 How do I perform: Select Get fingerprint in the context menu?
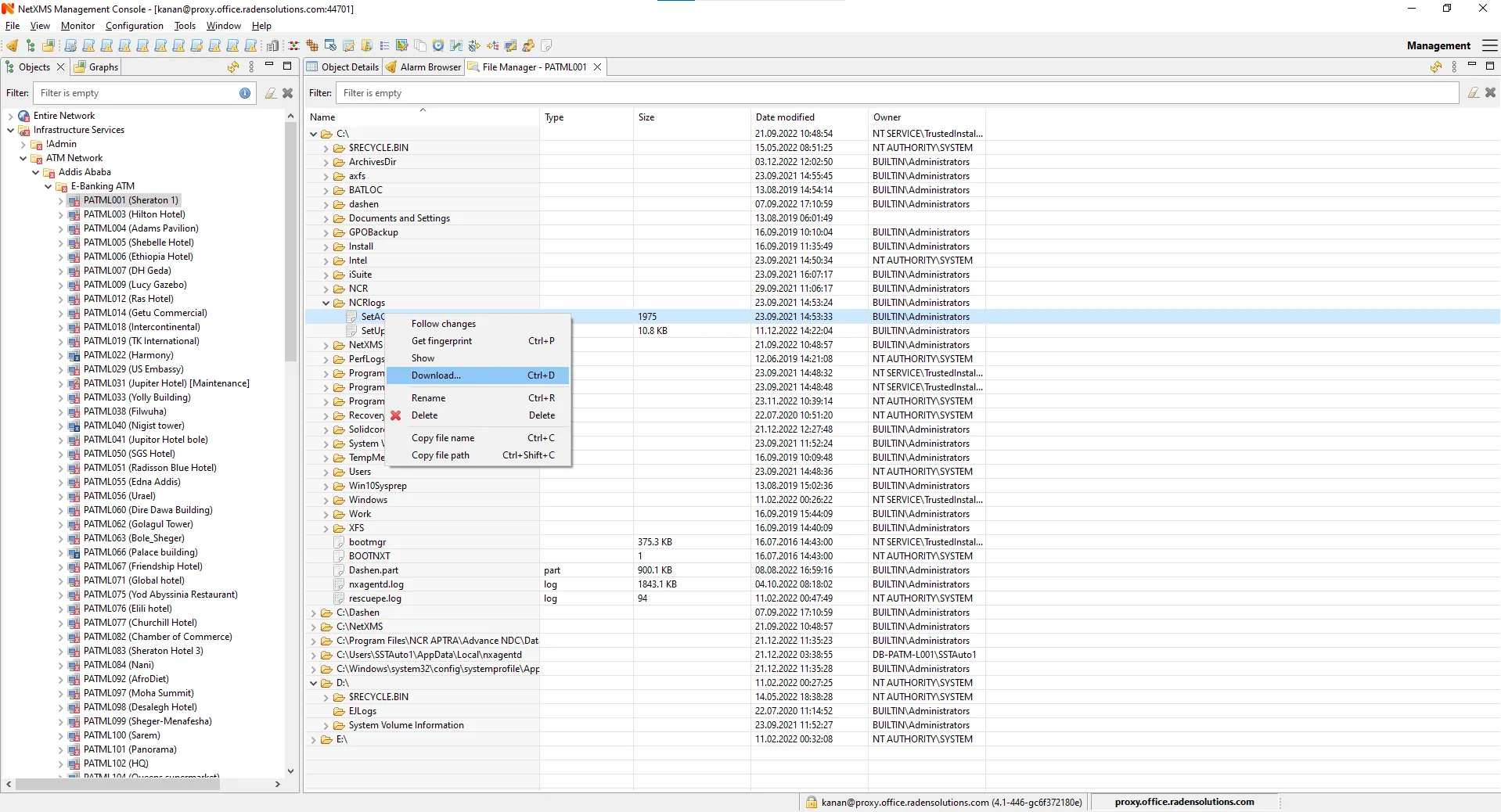click(441, 341)
